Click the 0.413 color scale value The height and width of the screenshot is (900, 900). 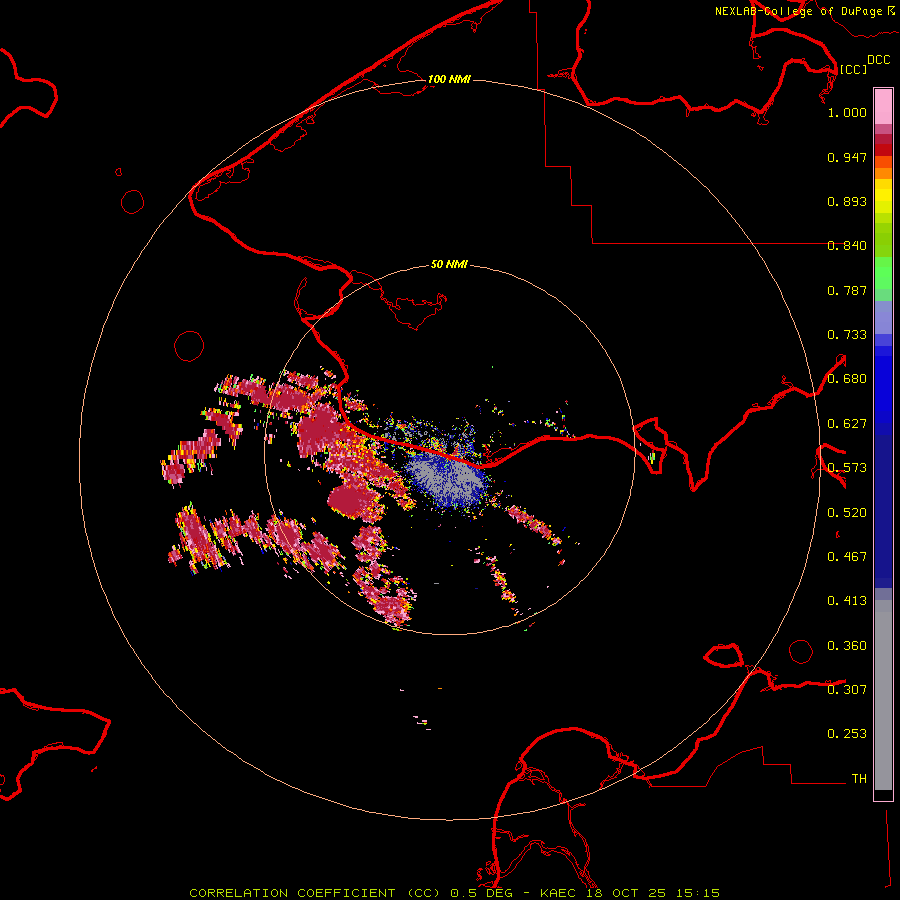[847, 601]
